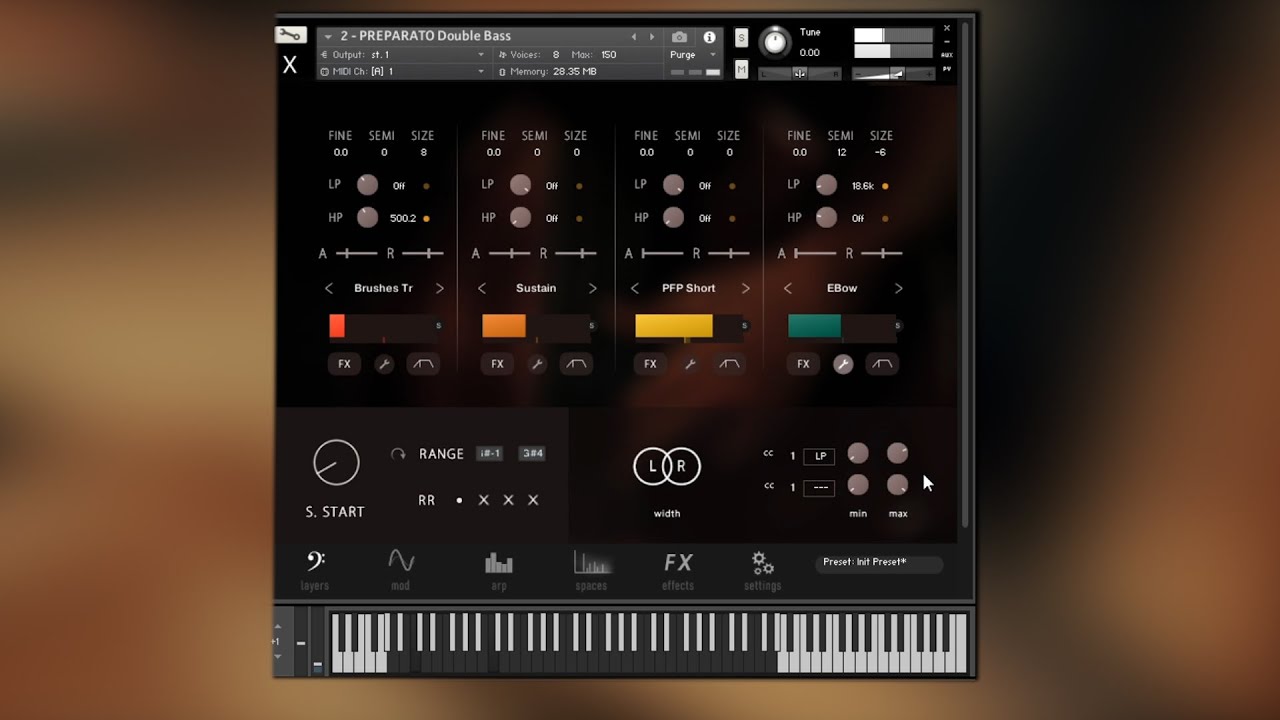The image size is (1280, 720).
Task: Switch to the spaces tab
Action: click(x=591, y=570)
